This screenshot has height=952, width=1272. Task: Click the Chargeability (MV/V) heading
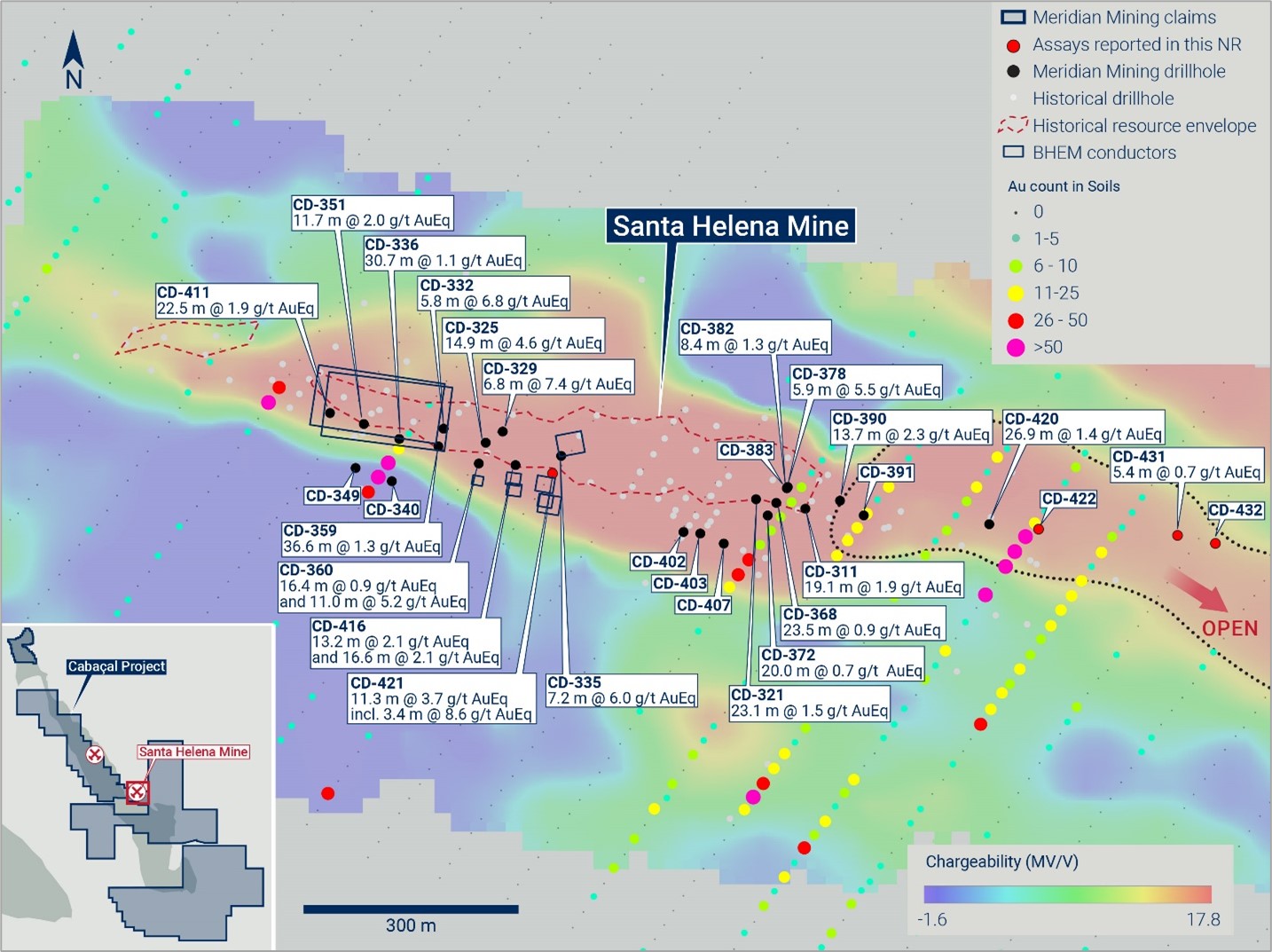coord(1001,862)
